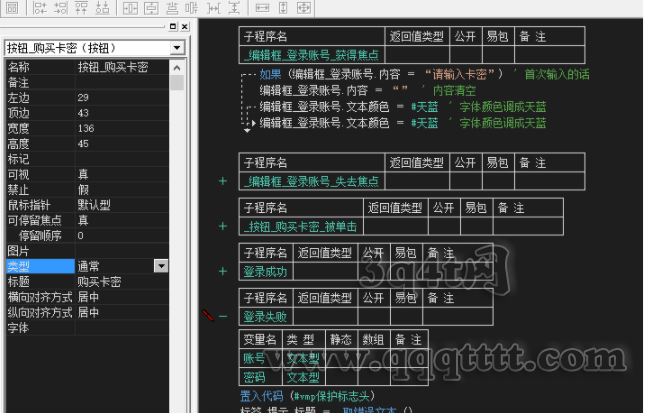Make selected components the same width
Image resolution: width=646 pixels, height=413 pixels.
click(262, 7)
